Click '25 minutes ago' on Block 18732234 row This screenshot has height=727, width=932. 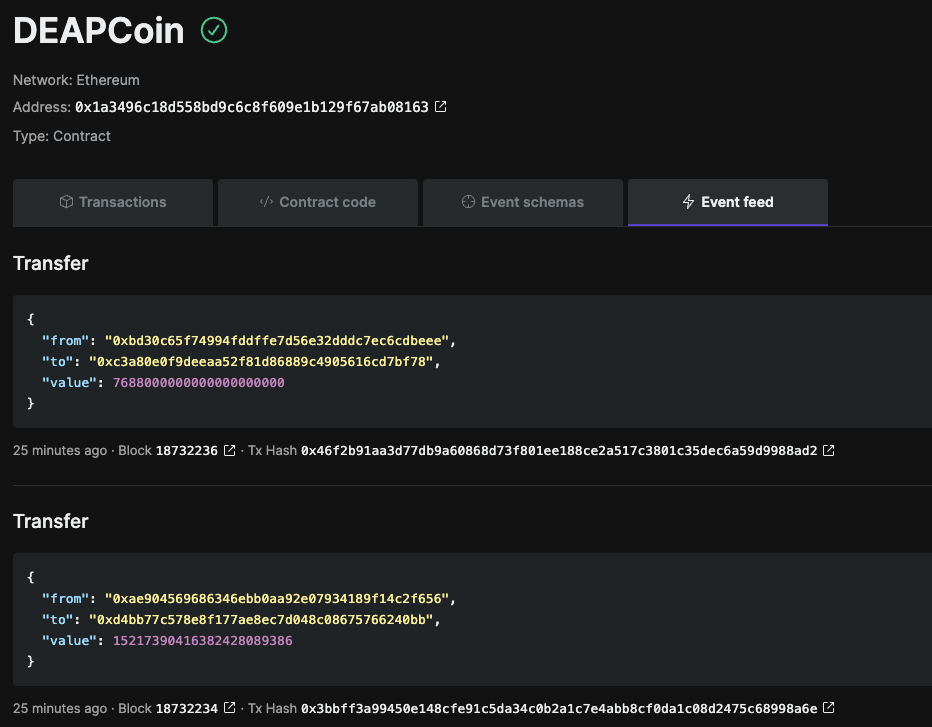60,709
